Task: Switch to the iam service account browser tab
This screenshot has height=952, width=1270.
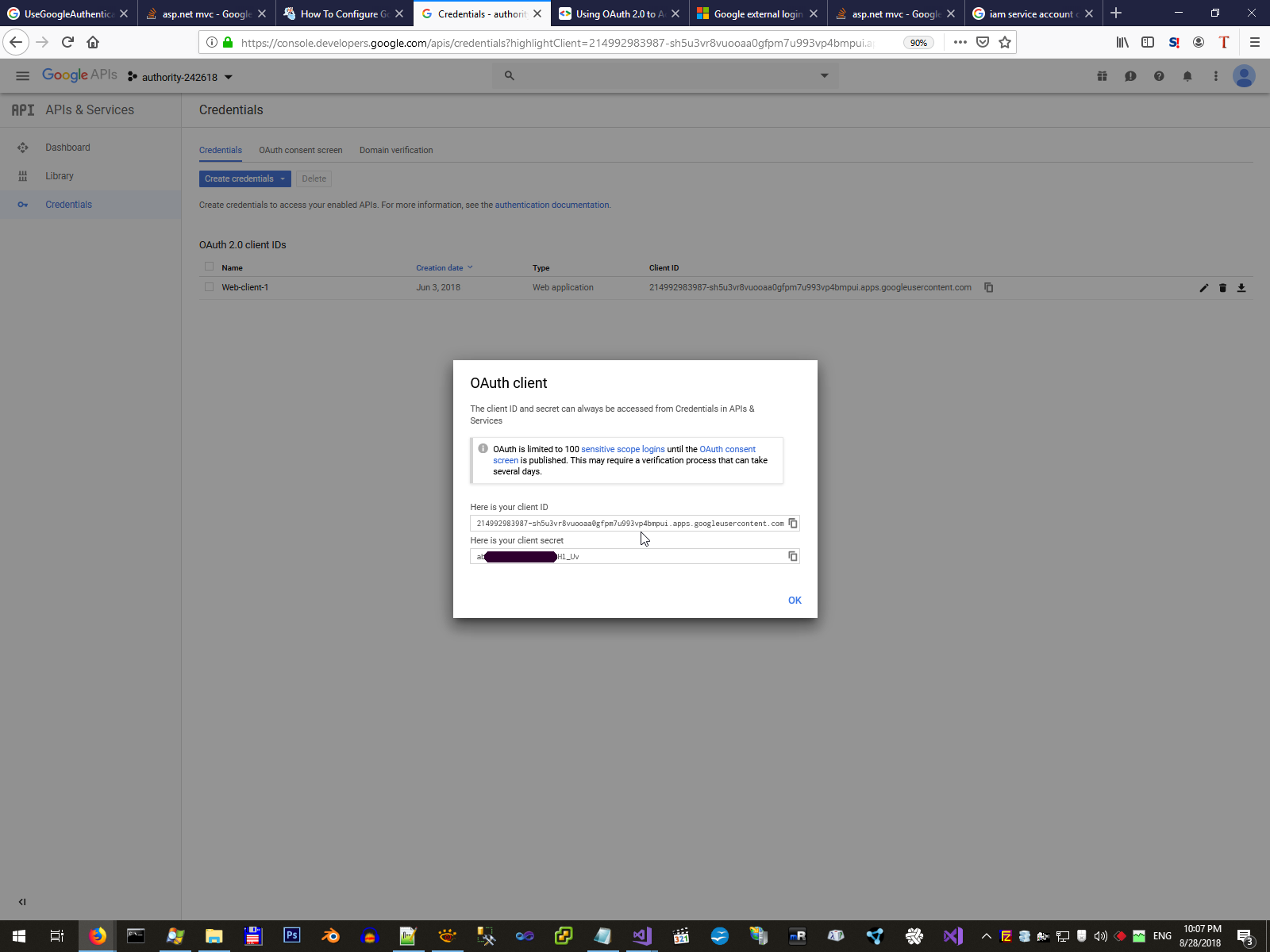Action: coord(1033,13)
